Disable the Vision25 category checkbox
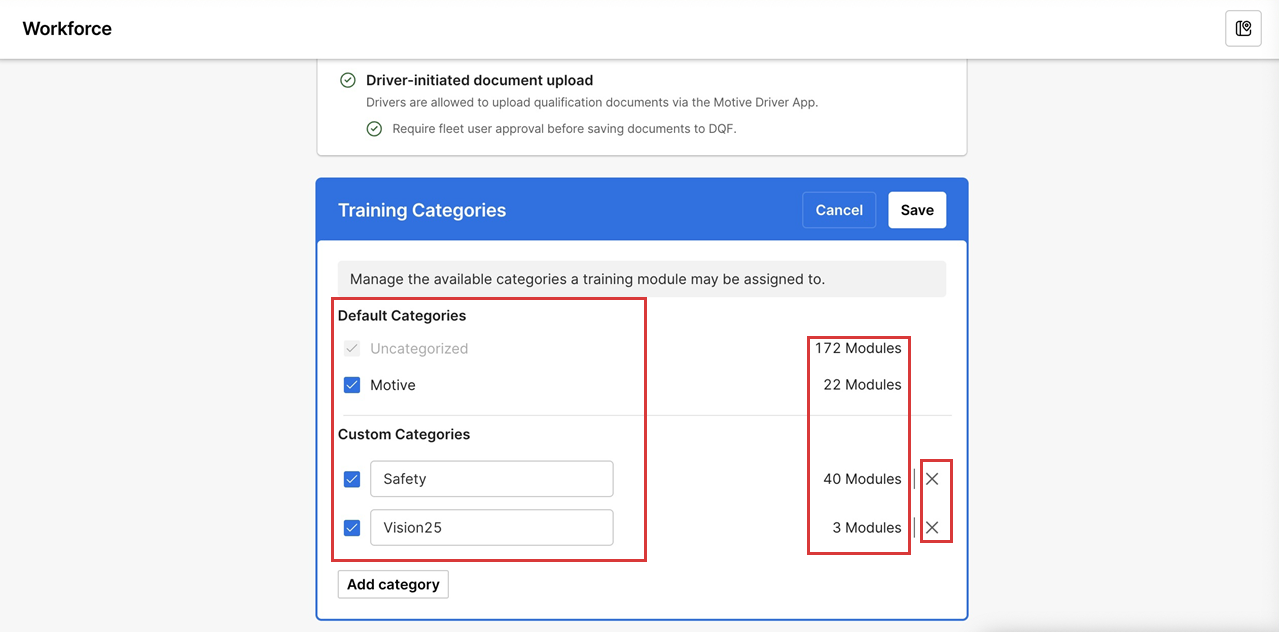 (352, 528)
